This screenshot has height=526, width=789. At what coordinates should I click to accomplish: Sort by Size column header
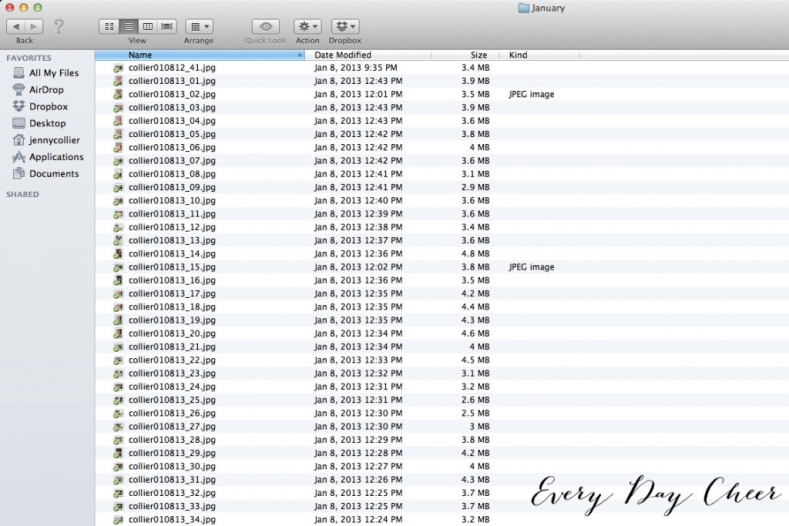pos(465,55)
